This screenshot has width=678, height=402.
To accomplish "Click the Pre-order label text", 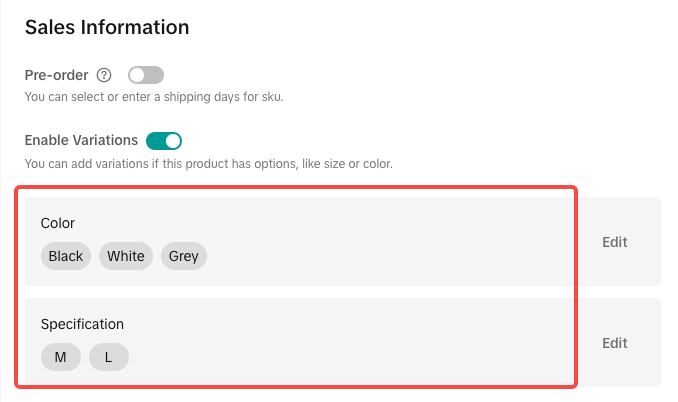I will 56,75.
